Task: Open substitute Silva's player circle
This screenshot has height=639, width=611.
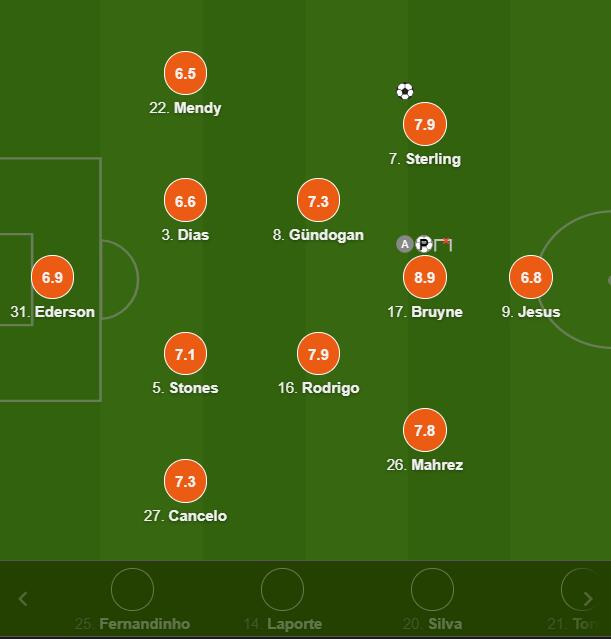Action: click(432, 590)
